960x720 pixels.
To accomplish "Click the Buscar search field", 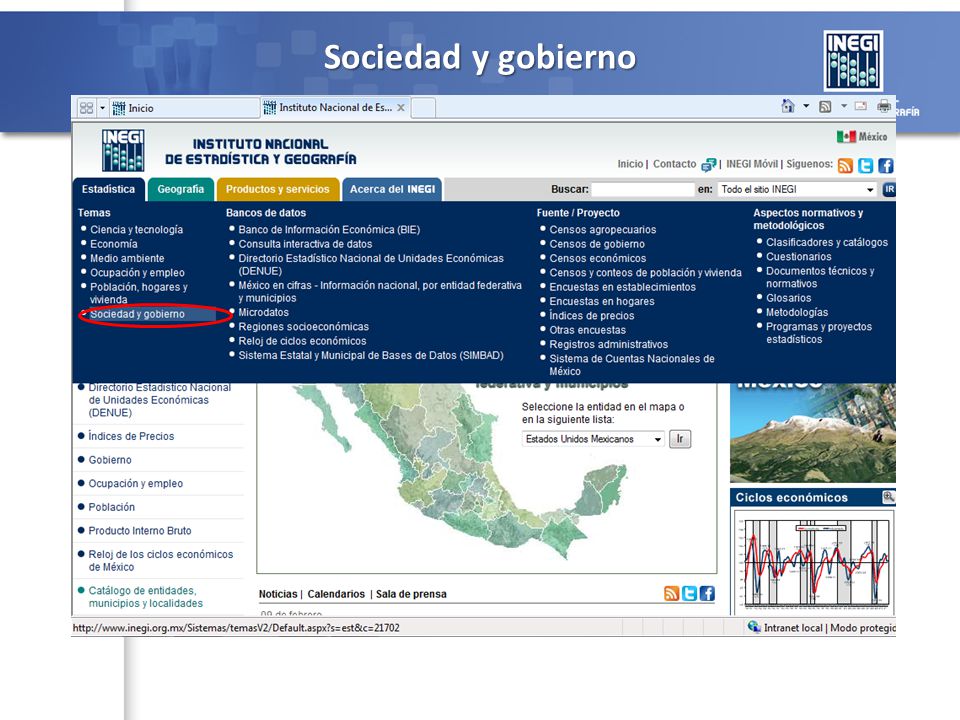I will [643, 189].
